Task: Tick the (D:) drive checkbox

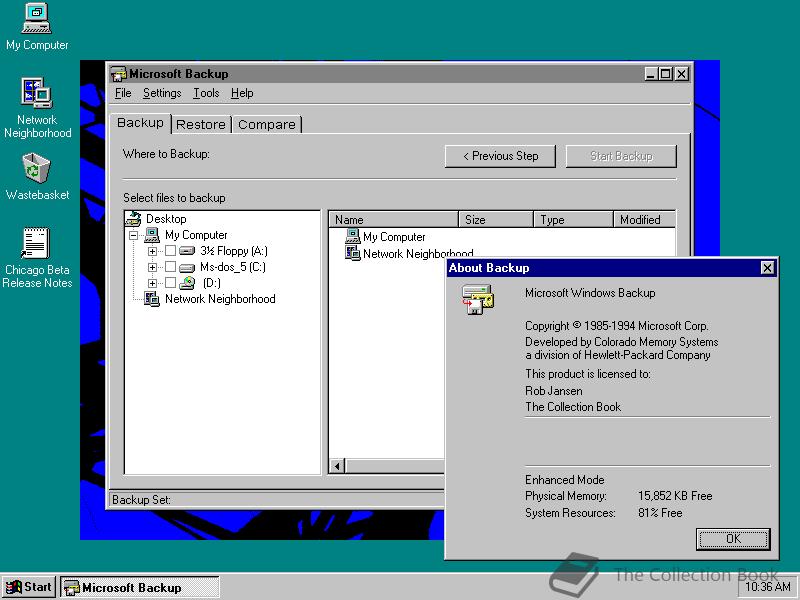Action: (x=170, y=283)
